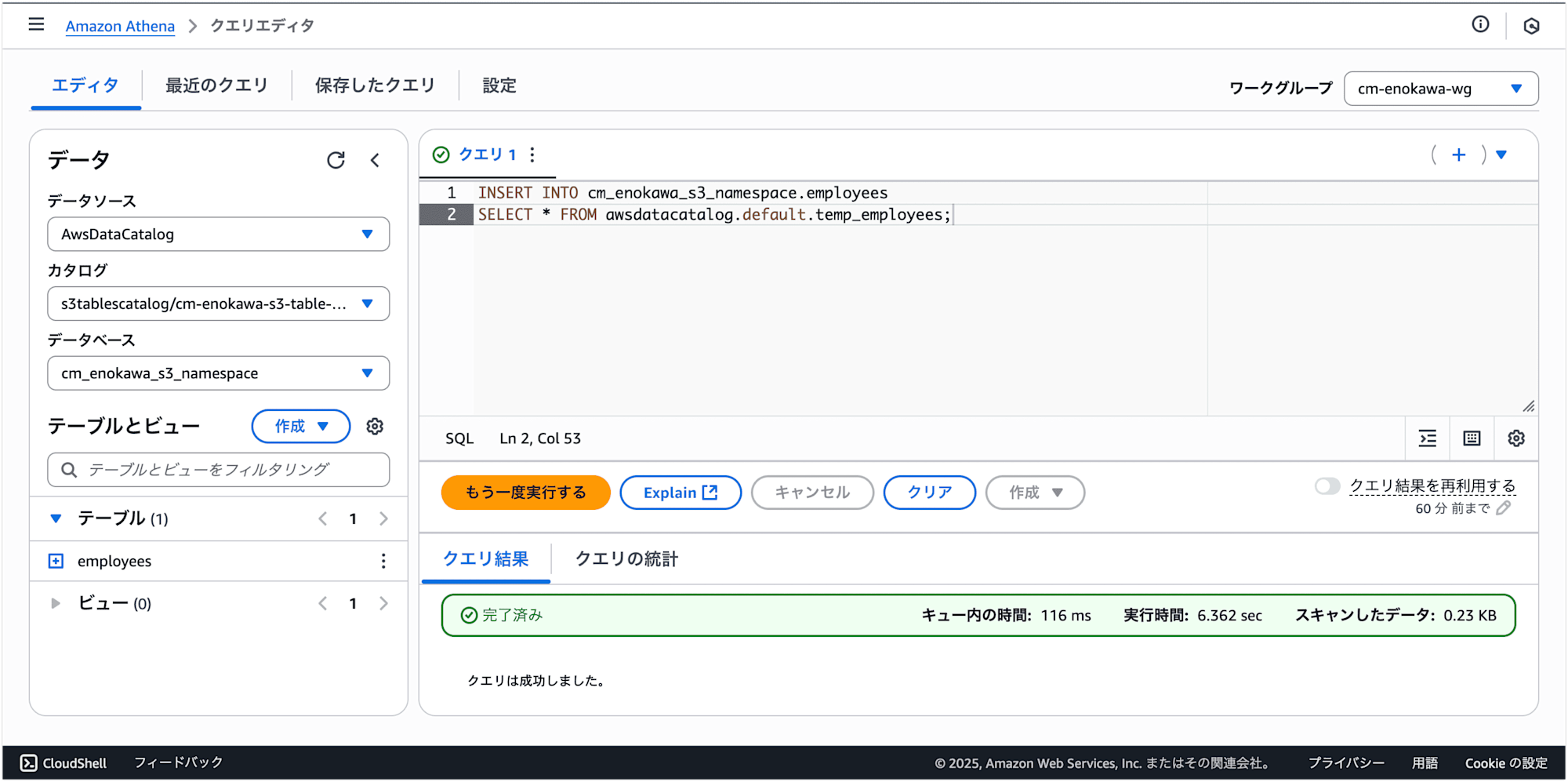Click the クエリは成功しました message
Viewport: 1568px width, 782px height.
(x=536, y=681)
